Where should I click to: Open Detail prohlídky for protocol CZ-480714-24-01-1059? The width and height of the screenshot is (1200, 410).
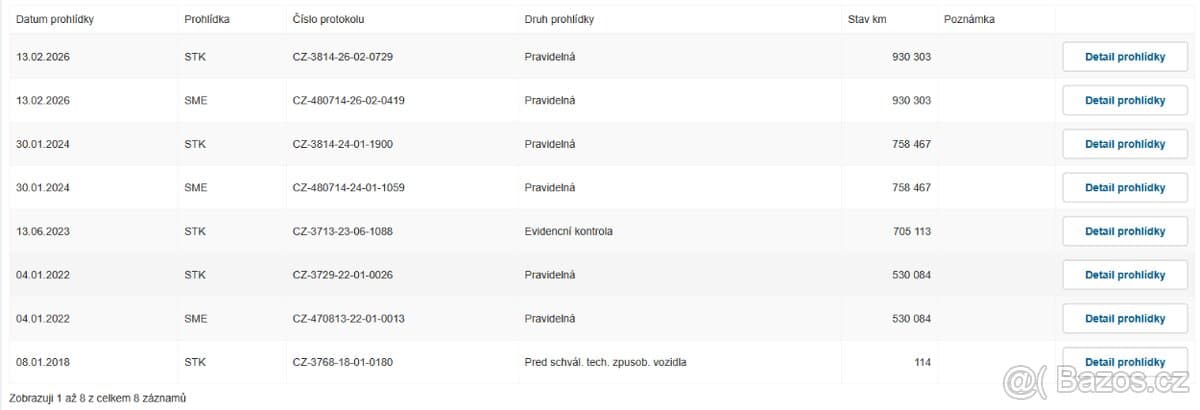[1125, 188]
